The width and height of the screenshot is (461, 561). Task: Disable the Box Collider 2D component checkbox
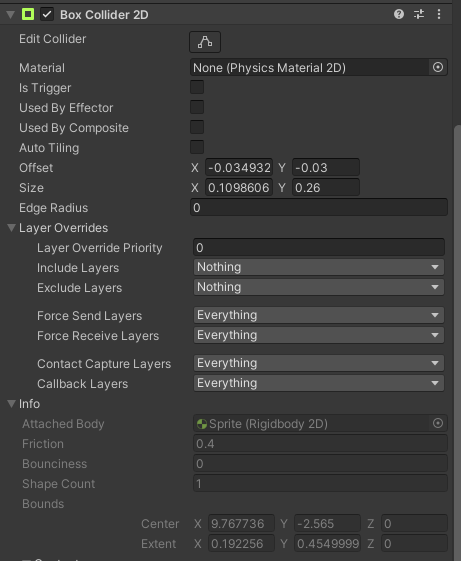point(47,15)
